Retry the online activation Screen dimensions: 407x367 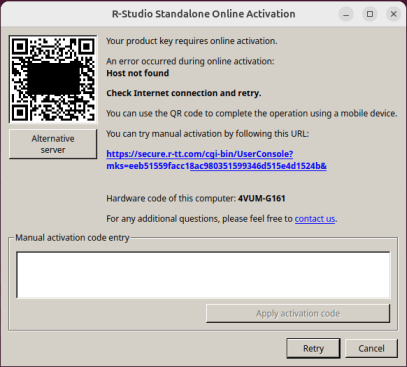(x=313, y=348)
